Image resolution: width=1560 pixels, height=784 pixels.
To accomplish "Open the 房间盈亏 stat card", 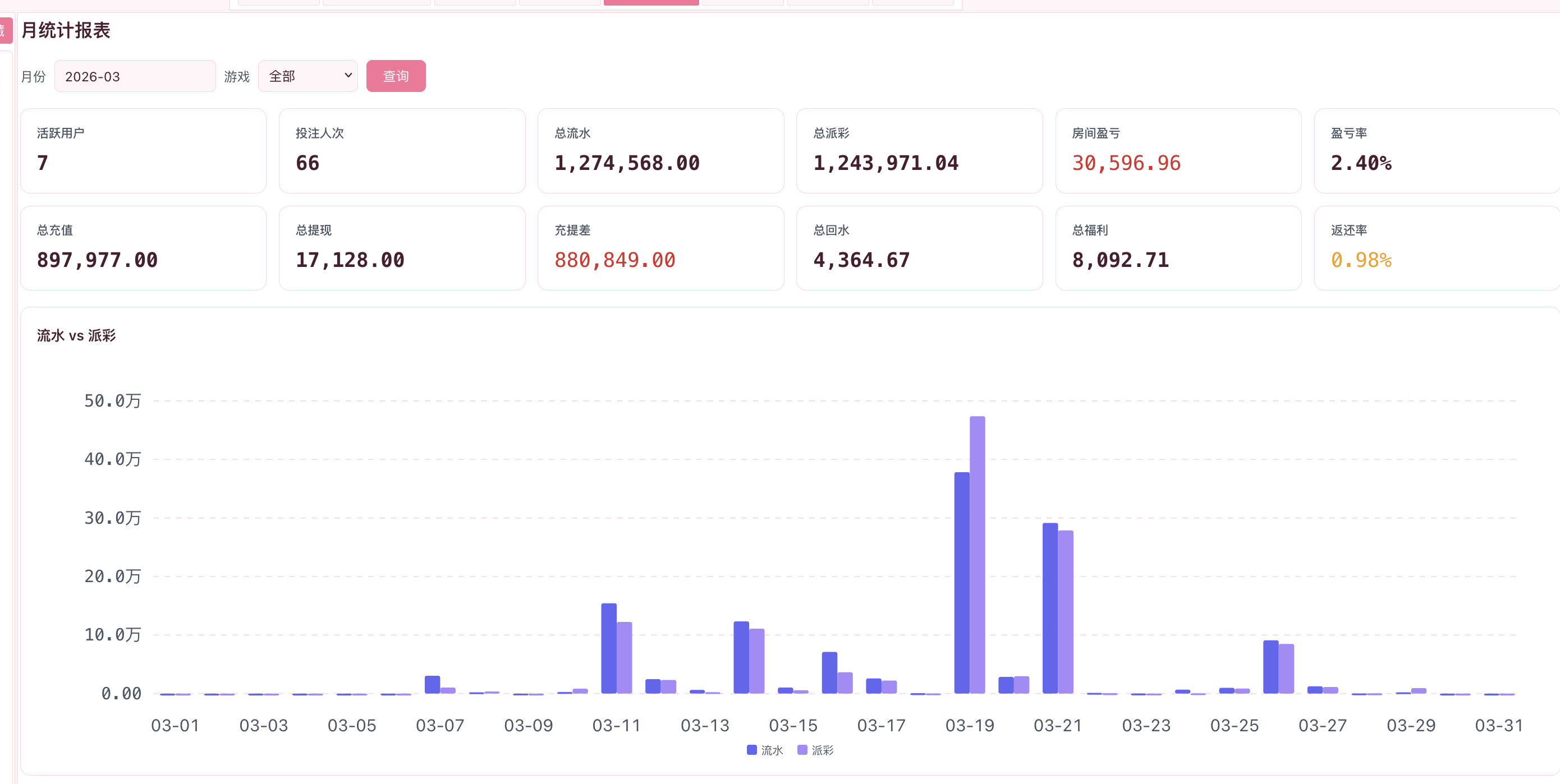I will tap(1178, 151).
